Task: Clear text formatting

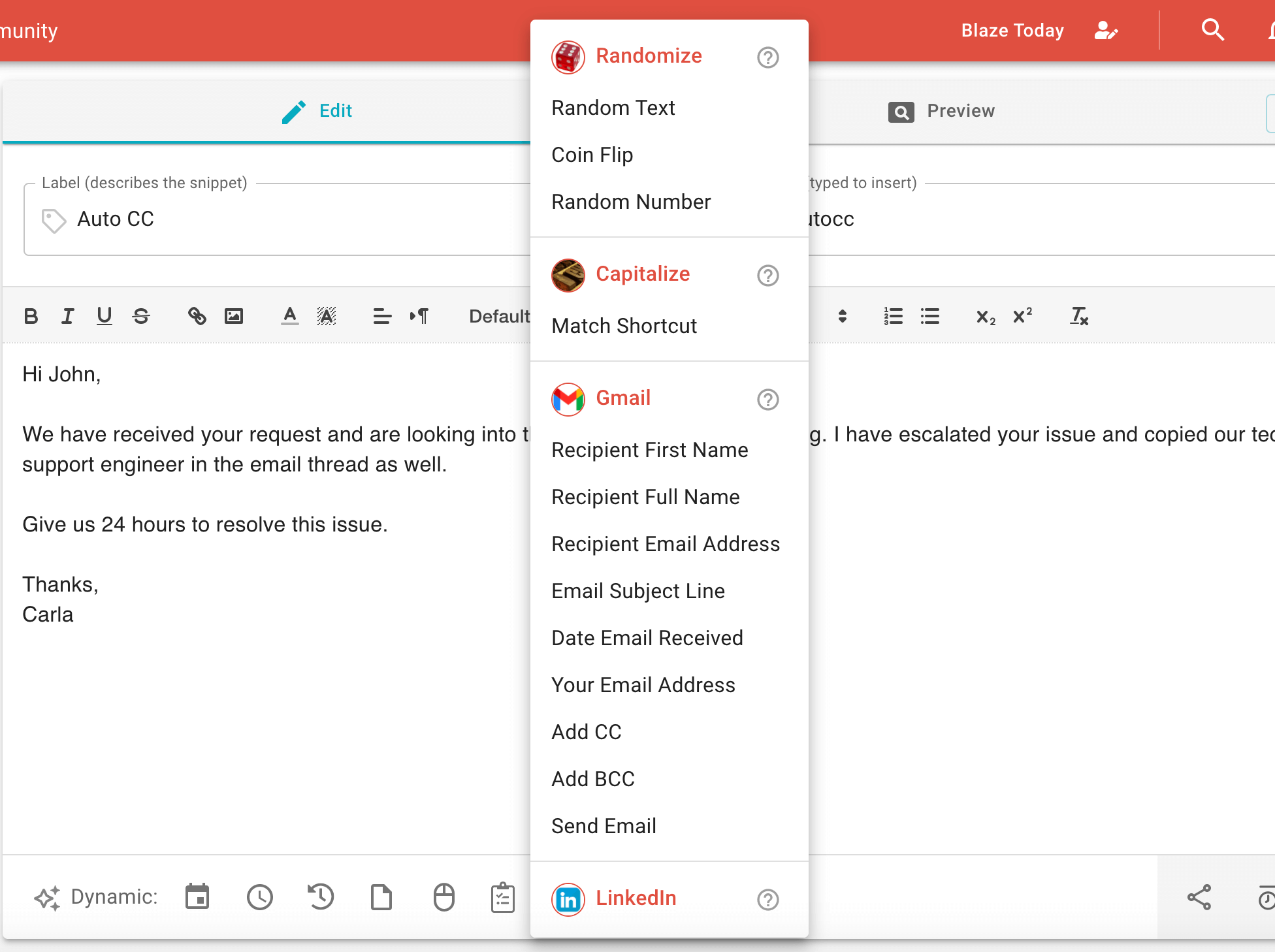Action: click(1078, 317)
